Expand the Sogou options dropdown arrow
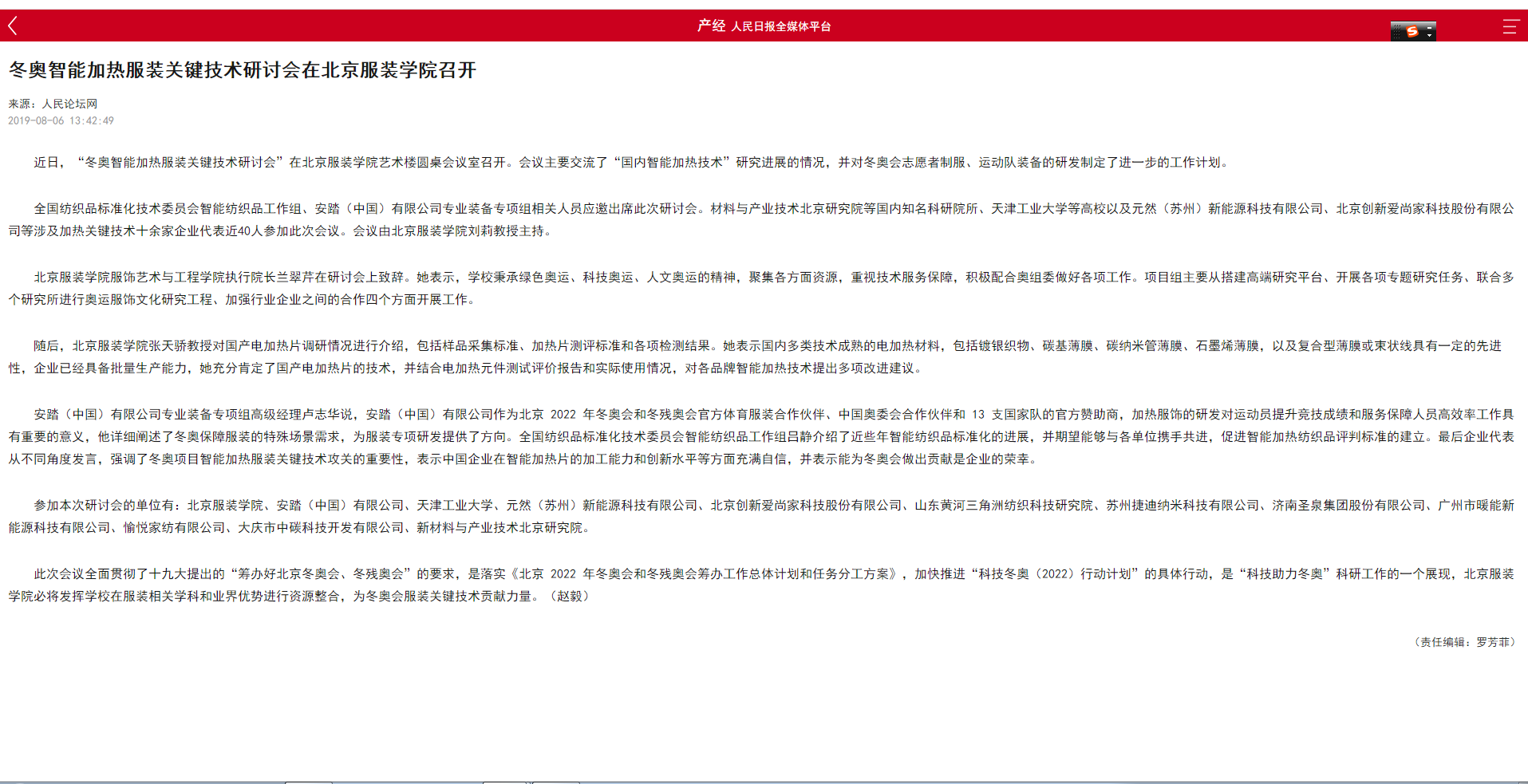This screenshot has width=1528, height=784. point(1429,35)
